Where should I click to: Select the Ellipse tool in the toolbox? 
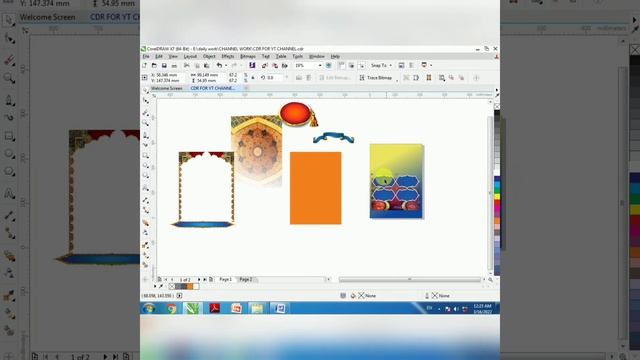[145, 165]
